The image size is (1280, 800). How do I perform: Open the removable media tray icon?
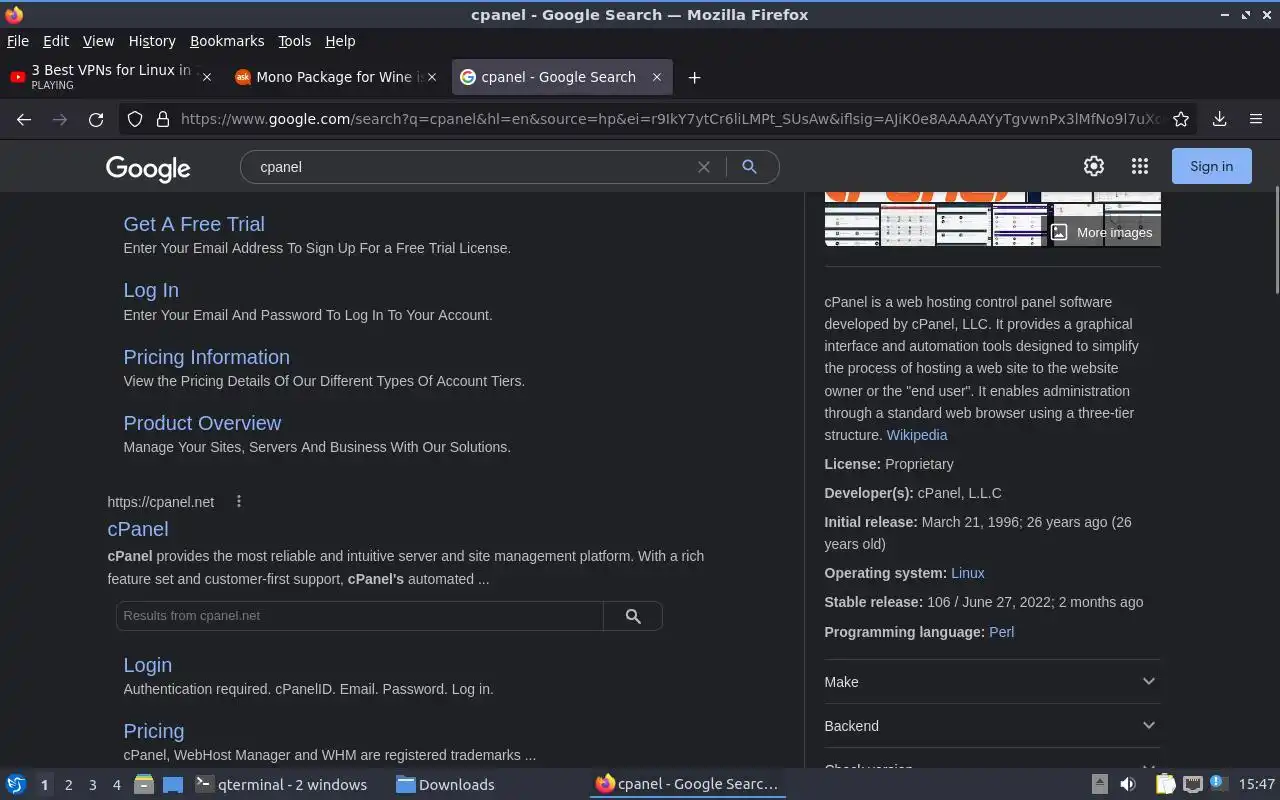pyautogui.click(x=1099, y=784)
